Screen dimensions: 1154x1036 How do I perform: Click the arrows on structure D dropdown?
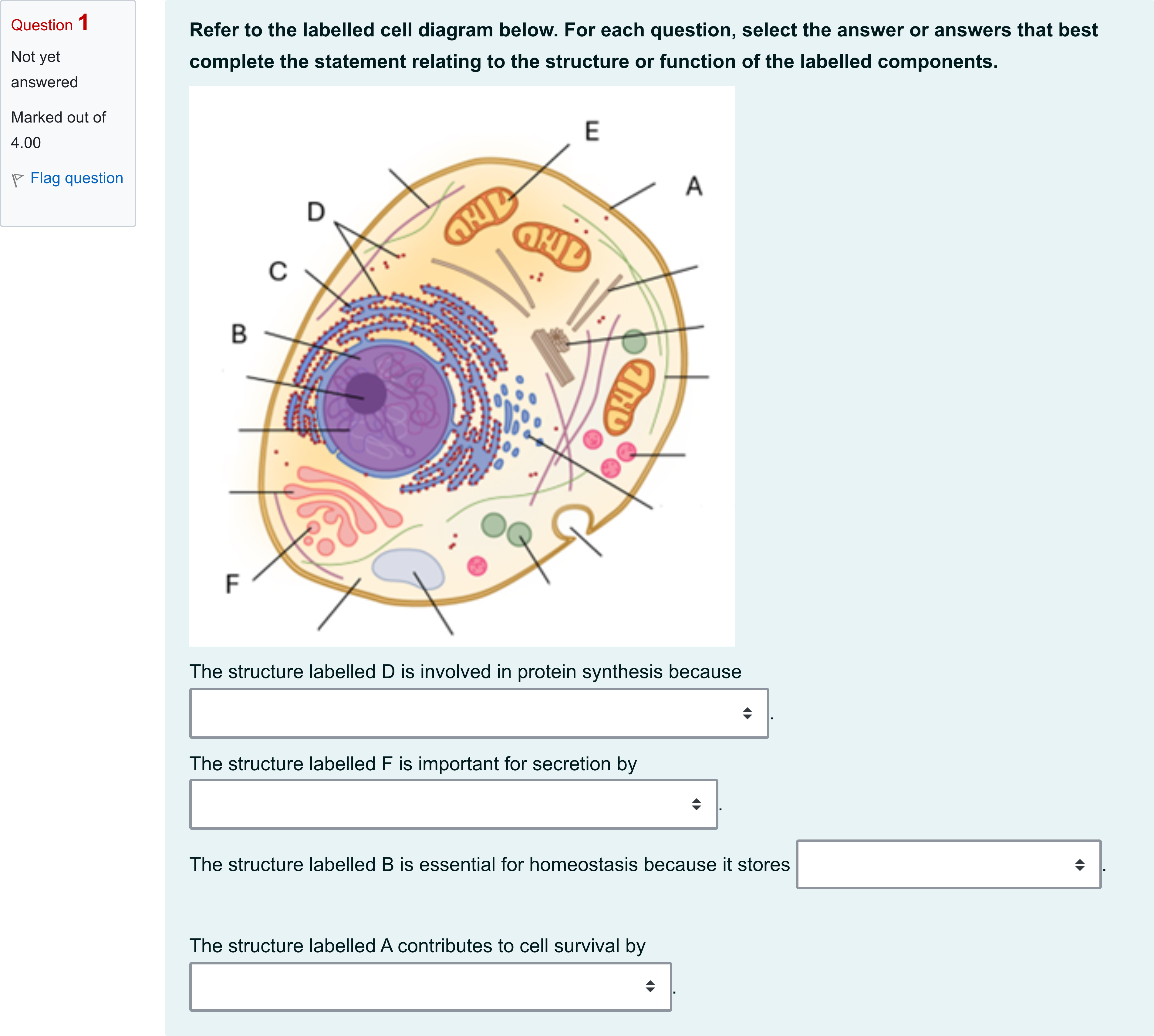click(x=747, y=713)
